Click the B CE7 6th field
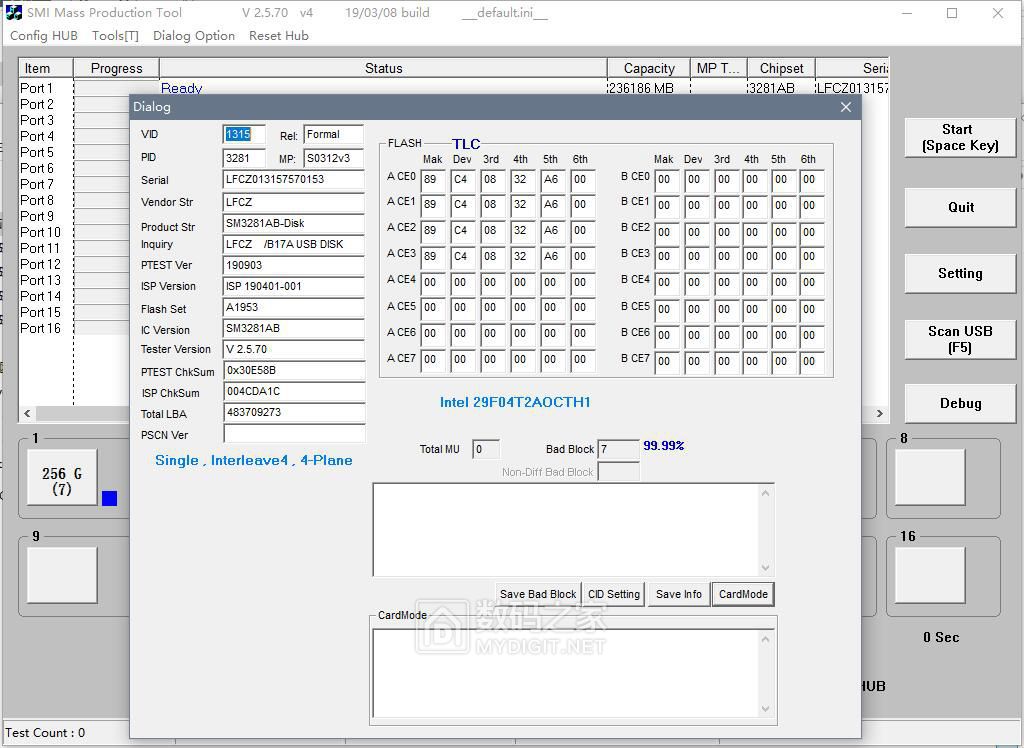 [811, 361]
